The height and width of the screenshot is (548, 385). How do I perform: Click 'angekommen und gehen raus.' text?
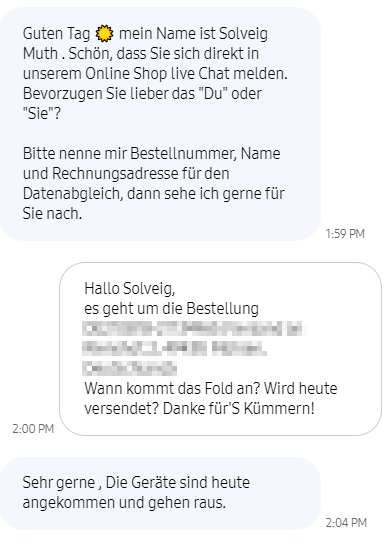[124, 503]
